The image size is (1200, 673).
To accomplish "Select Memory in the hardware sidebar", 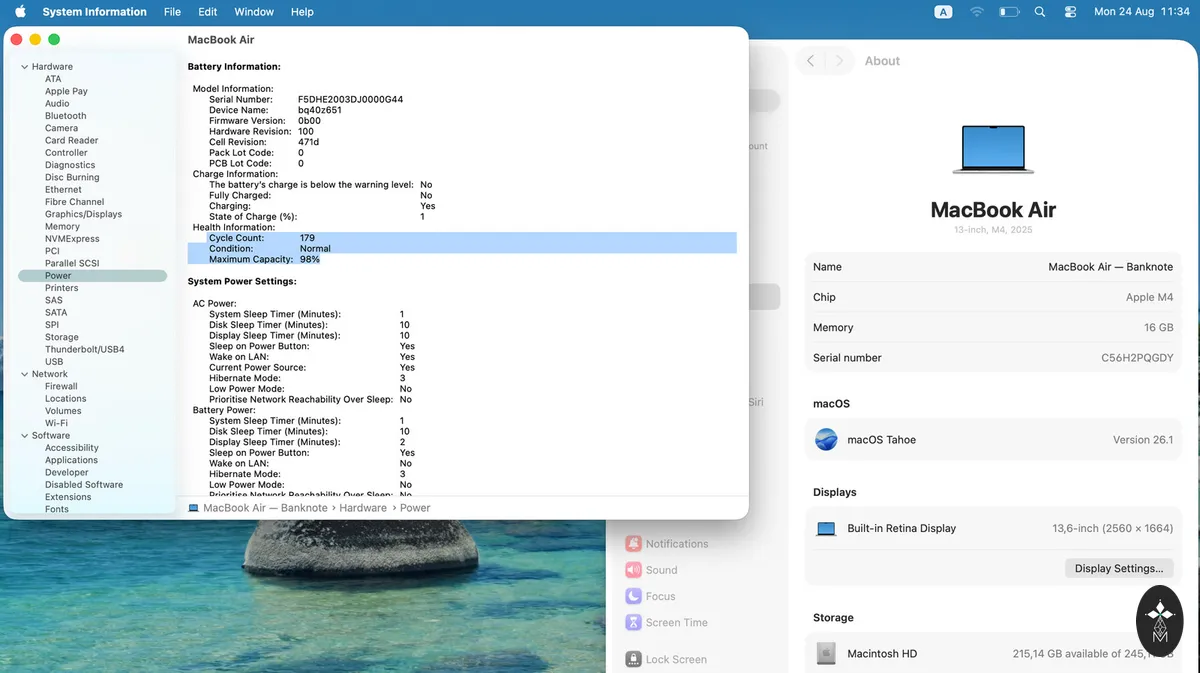I will click(62, 227).
